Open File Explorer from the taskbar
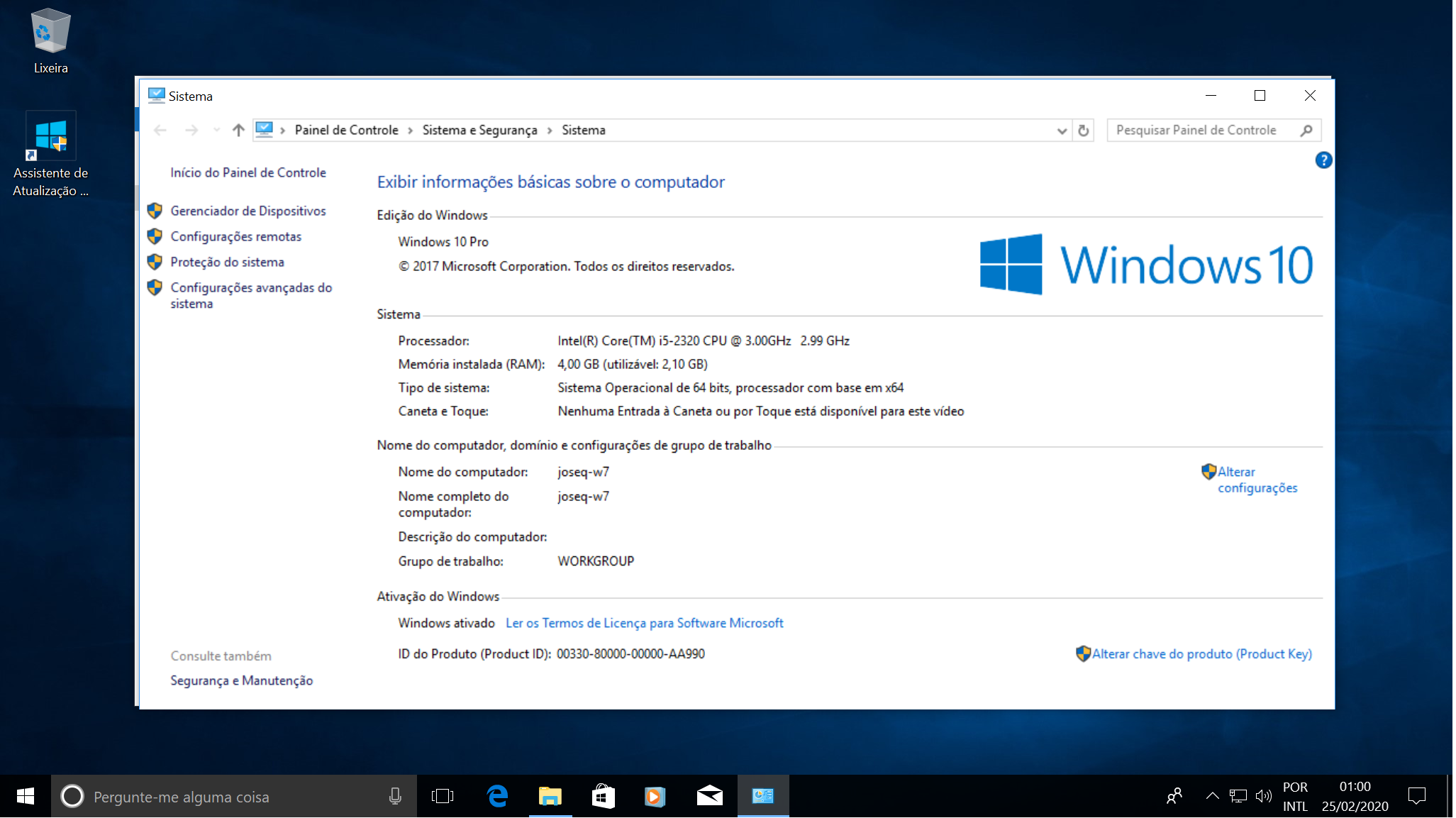The image size is (1456, 818). pyautogui.click(x=551, y=797)
